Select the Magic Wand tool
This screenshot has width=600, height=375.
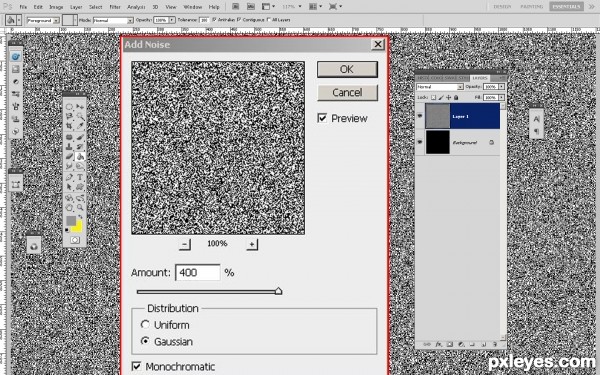pyautogui.click(x=80, y=116)
